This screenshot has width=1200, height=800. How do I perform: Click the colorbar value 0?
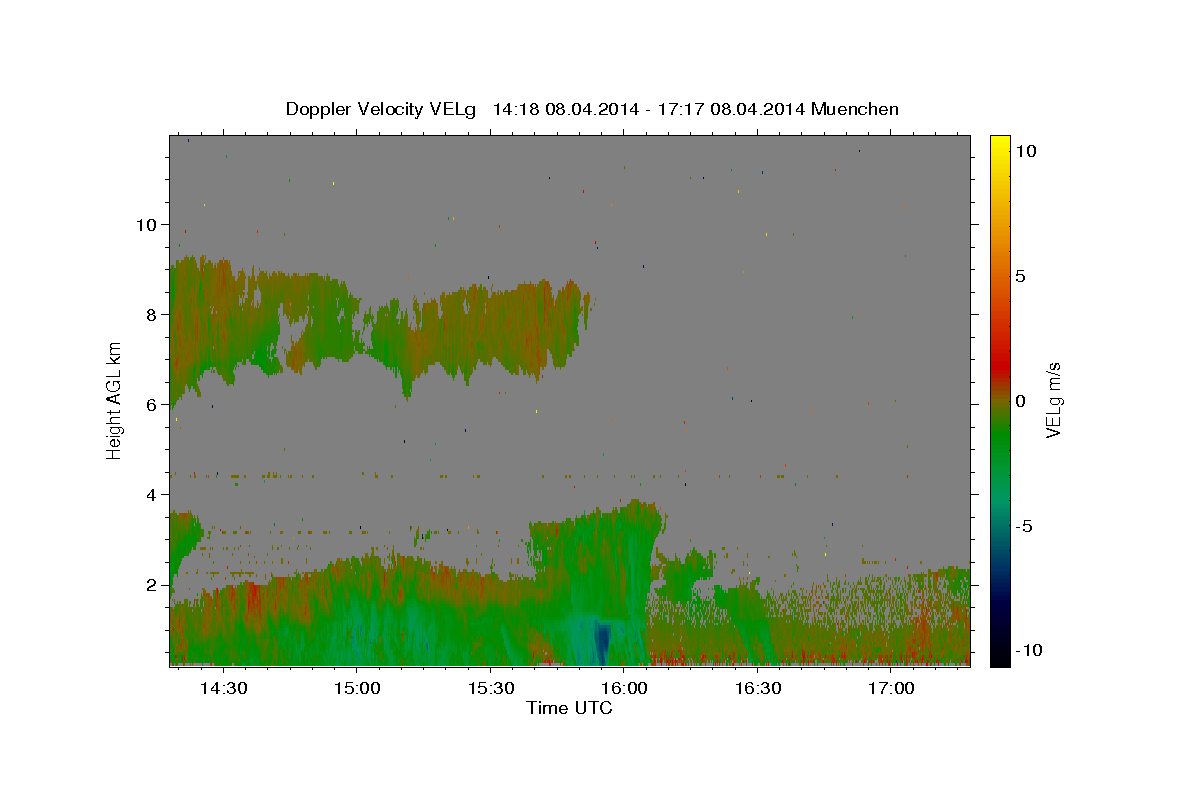pyautogui.click(x=1020, y=401)
